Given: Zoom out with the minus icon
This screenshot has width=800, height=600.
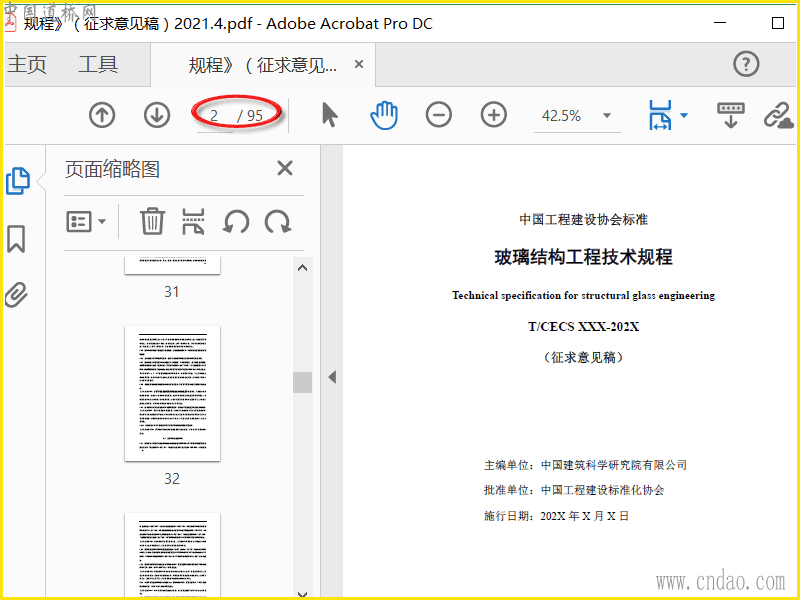Looking at the screenshot, I should (439, 115).
